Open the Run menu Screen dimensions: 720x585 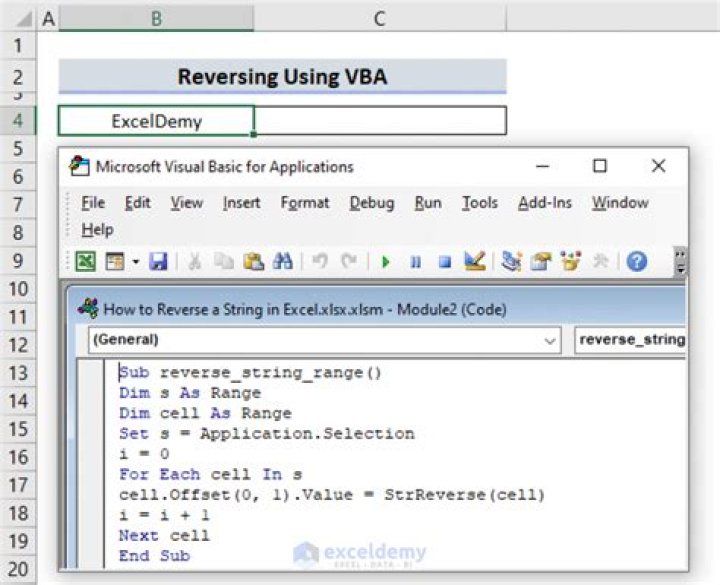428,202
